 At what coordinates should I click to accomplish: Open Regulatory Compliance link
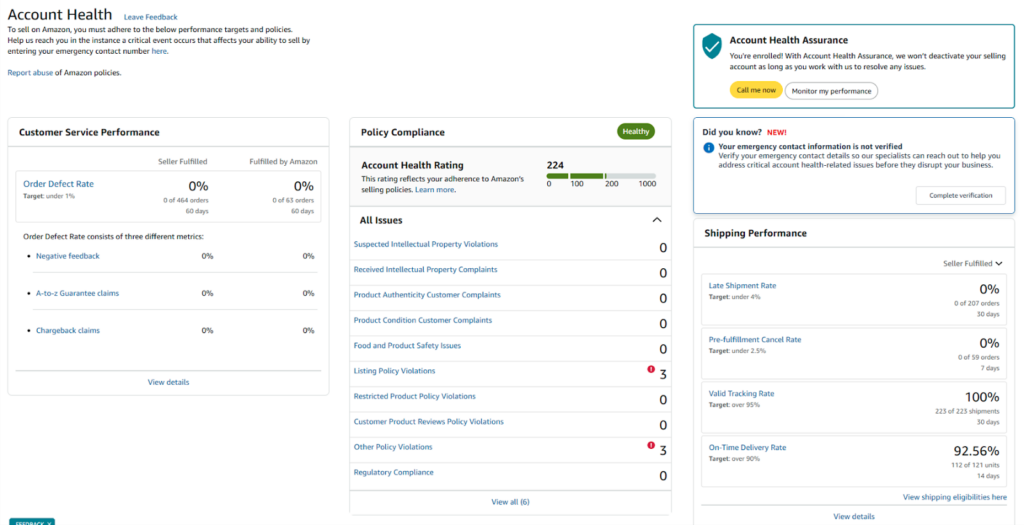[x=393, y=472]
